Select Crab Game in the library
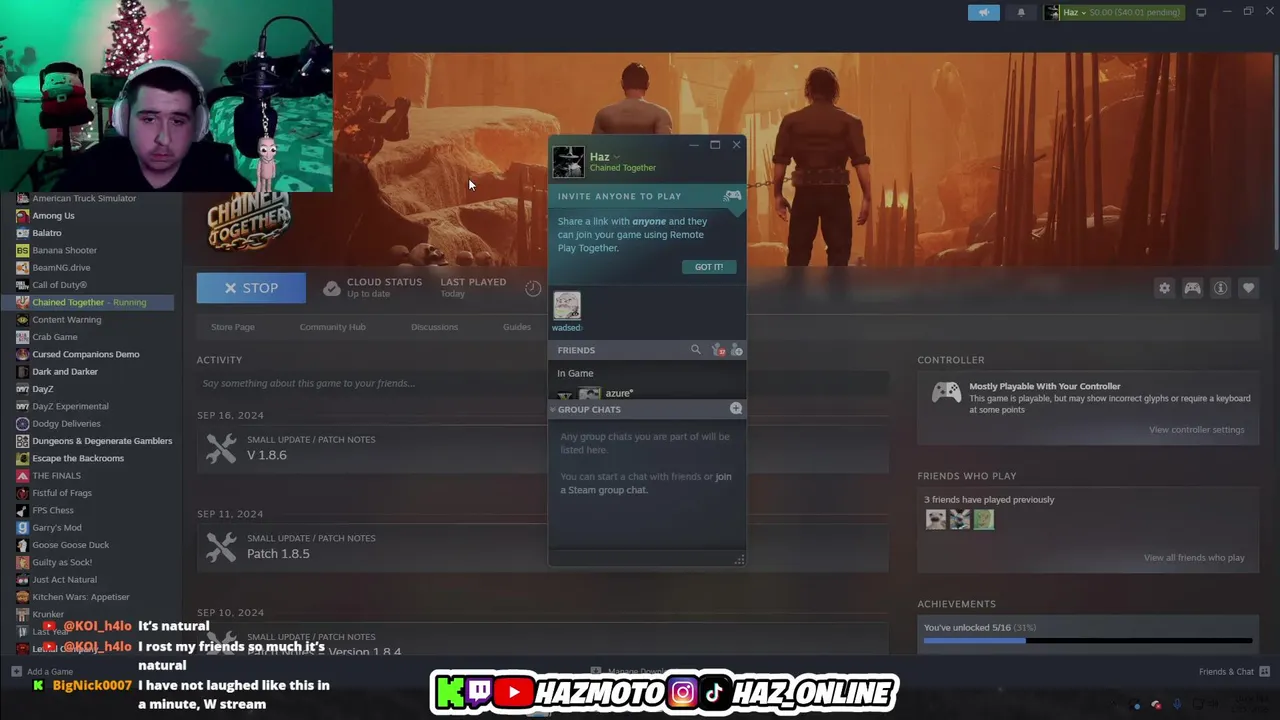 pos(55,337)
